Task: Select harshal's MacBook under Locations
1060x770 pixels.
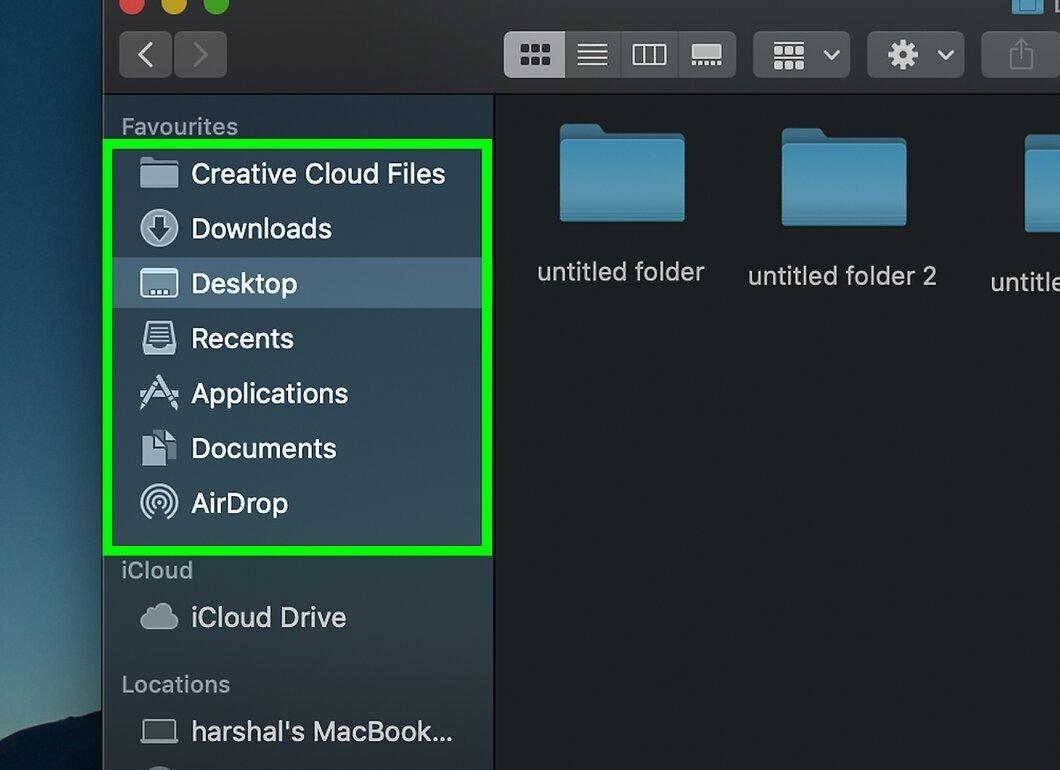Action: 297,731
